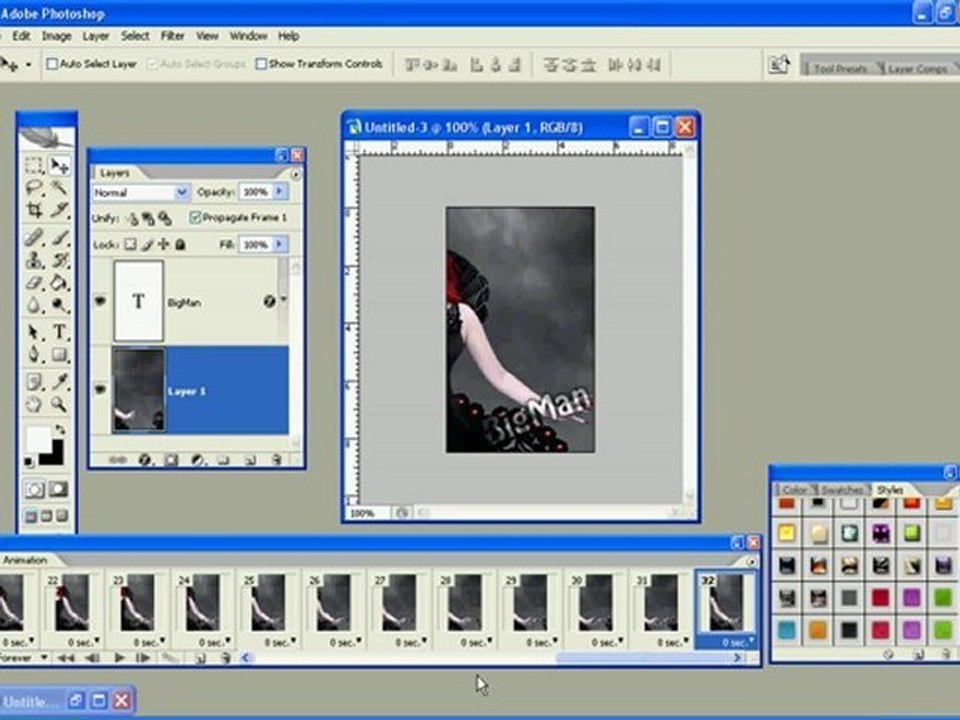Viewport: 960px width, 720px height.
Task: Open the Normal blend mode dropdown
Action: point(181,192)
